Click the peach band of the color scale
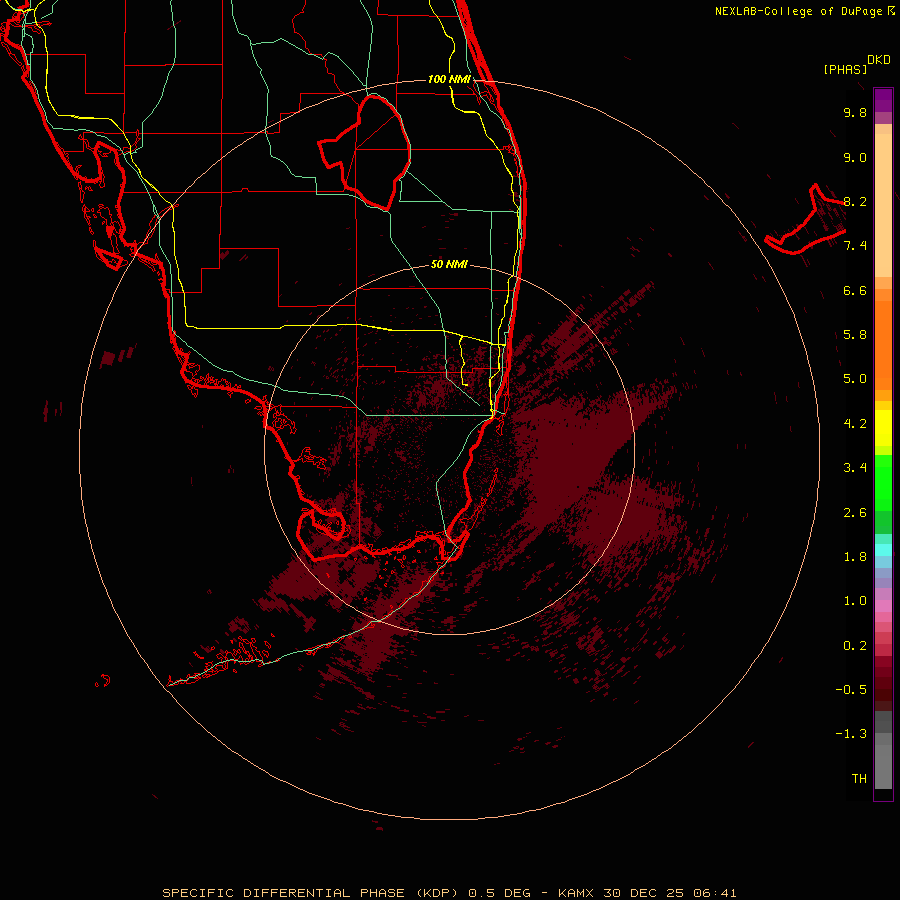Screen dimensions: 900x900 pos(883,205)
